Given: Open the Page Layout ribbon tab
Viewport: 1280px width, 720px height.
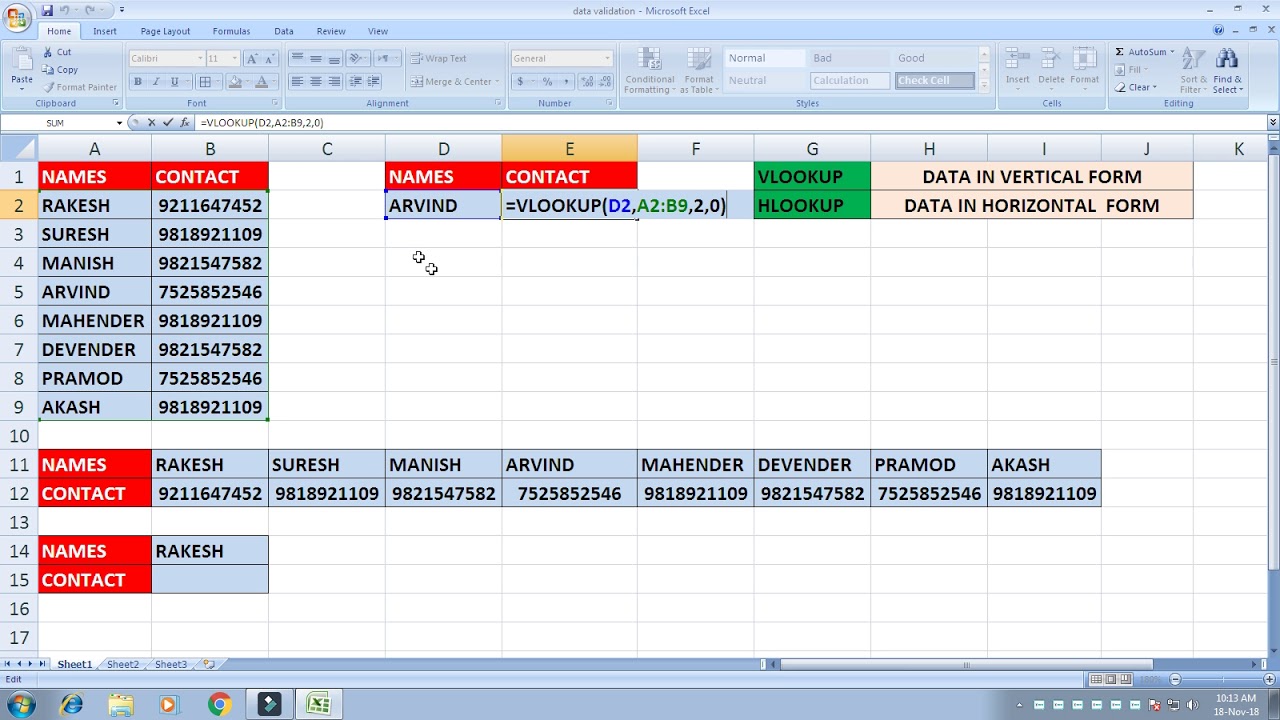Looking at the screenshot, I should tap(165, 31).
